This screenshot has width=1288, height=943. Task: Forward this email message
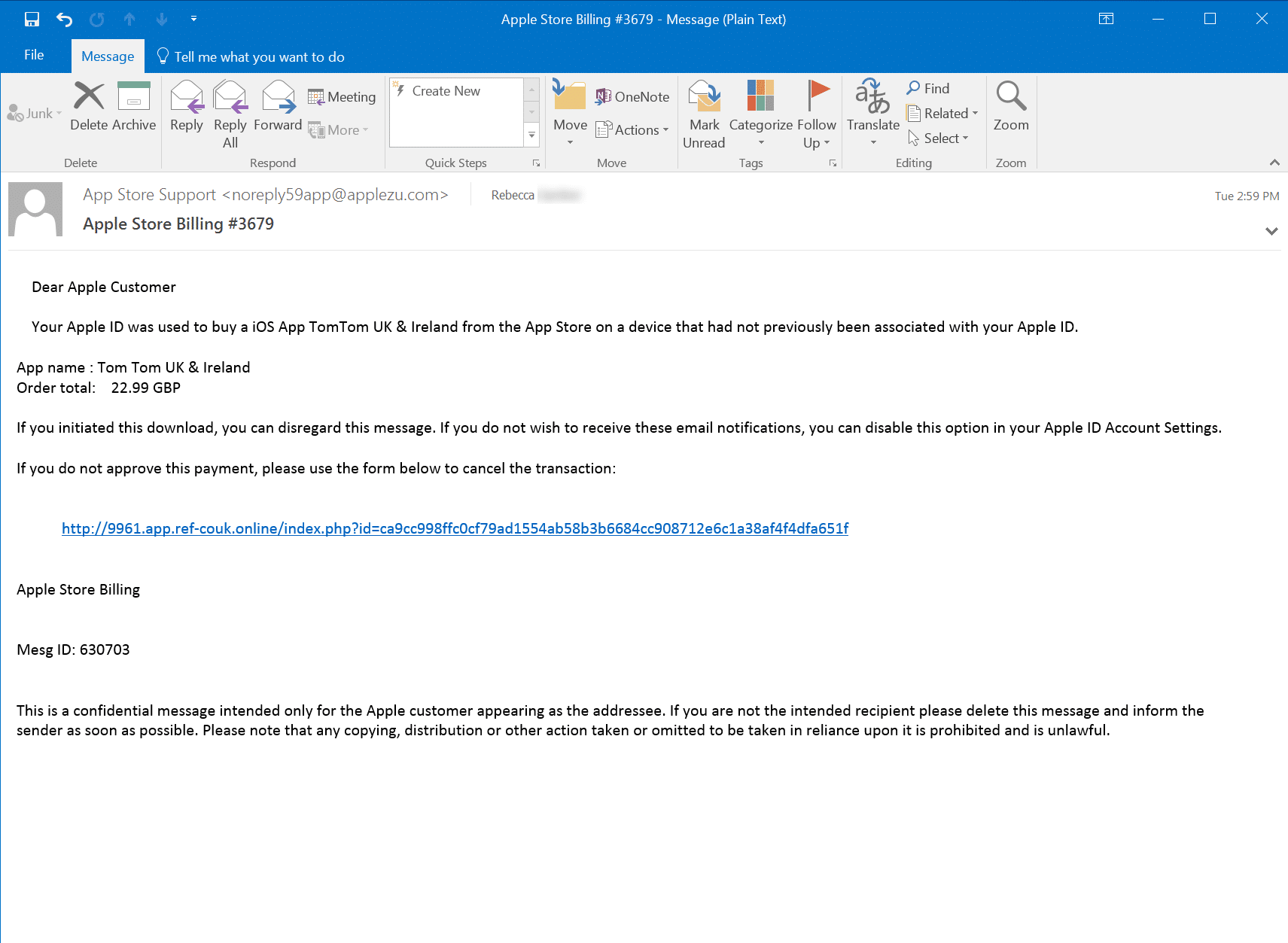click(278, 105)
